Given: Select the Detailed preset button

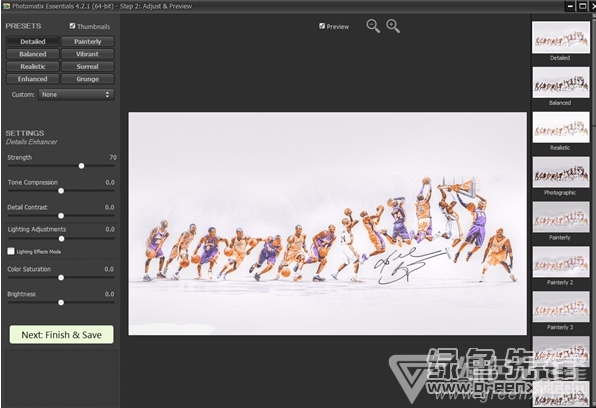Looking at the screenshot, I should pyautogui.click(x=33, y=41).
